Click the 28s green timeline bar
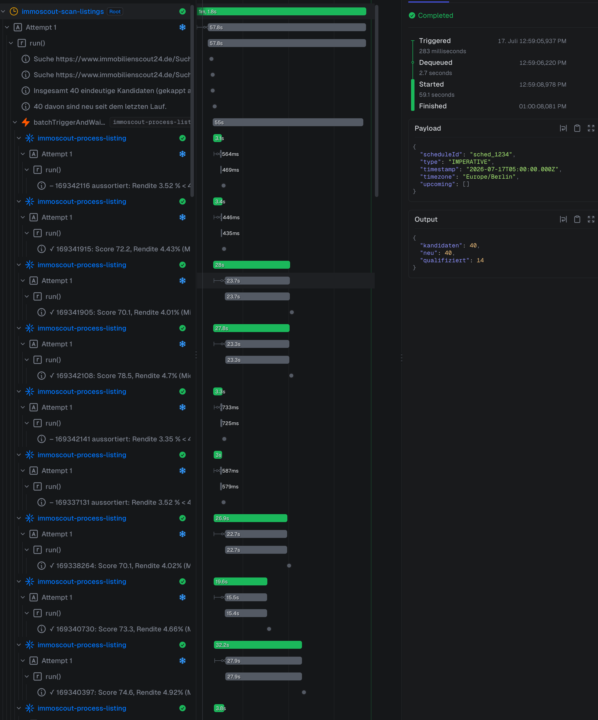 tap(251, 265)
